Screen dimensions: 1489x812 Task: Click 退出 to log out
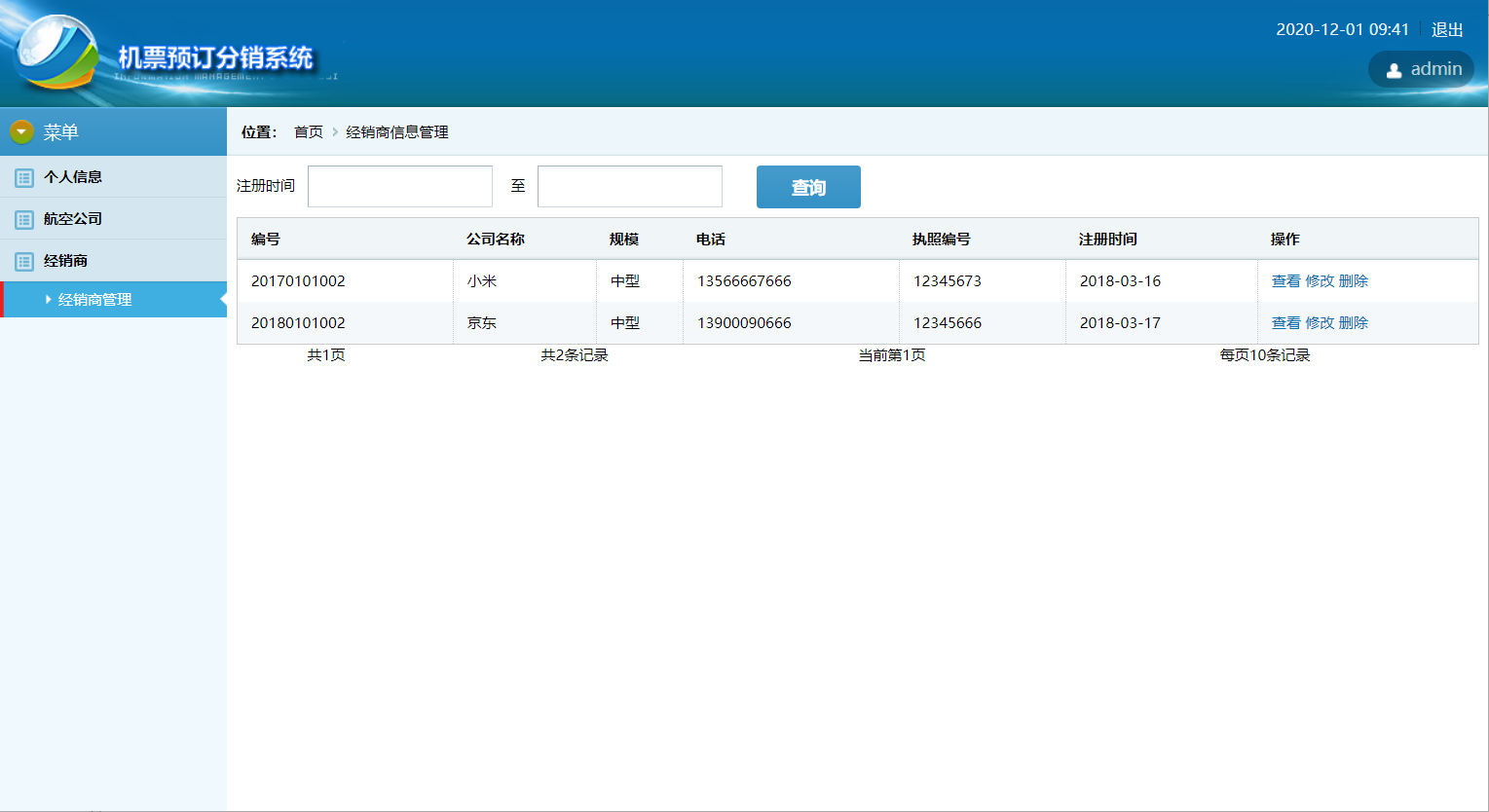click(1447, 29)
